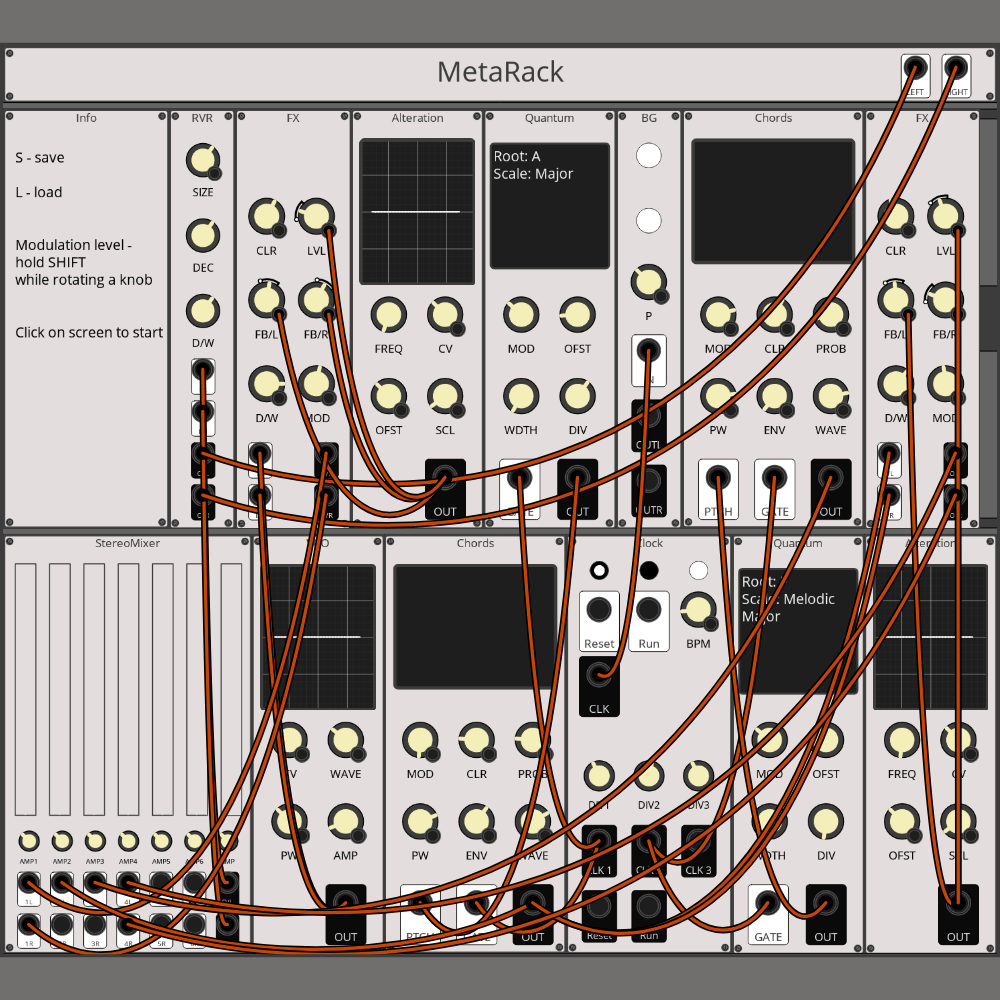The height and width of the screenshot is (1000, 1000).
Task: Click the "Click on screen to start" text
Action: pyautogui.click(x=89, y=333)
